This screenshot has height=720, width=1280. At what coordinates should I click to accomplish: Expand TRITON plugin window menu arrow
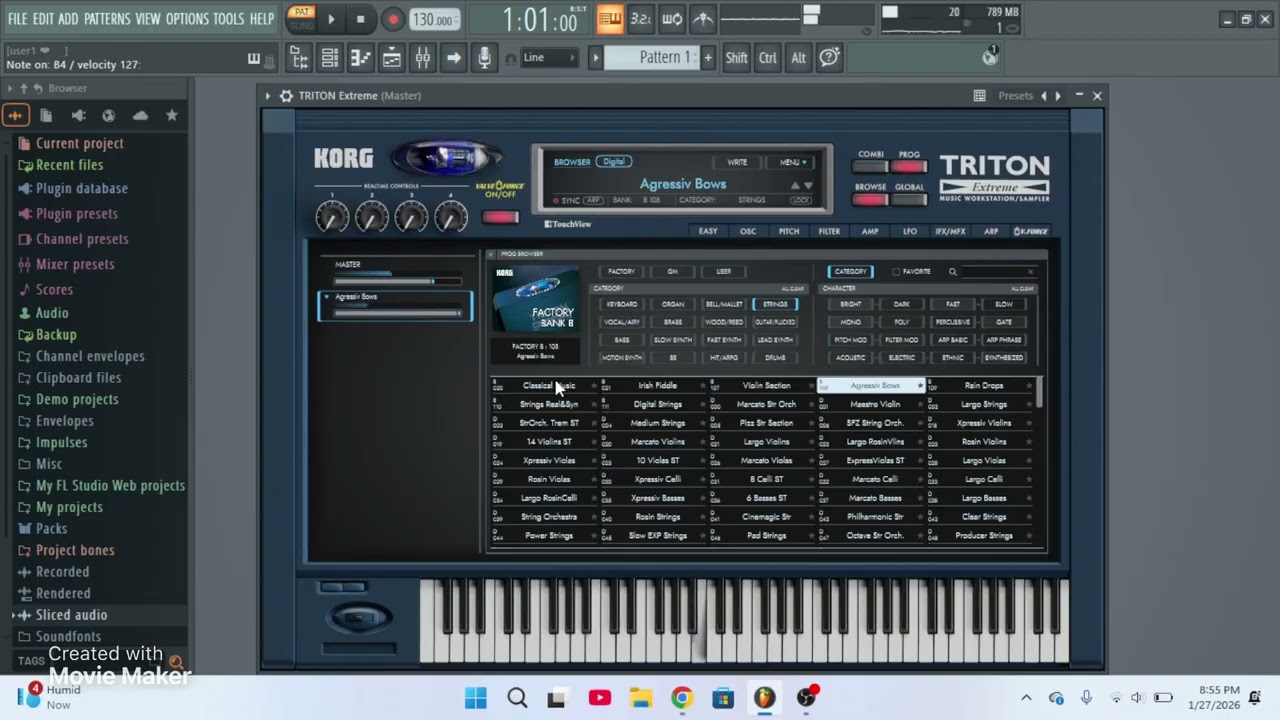[267, 96]
